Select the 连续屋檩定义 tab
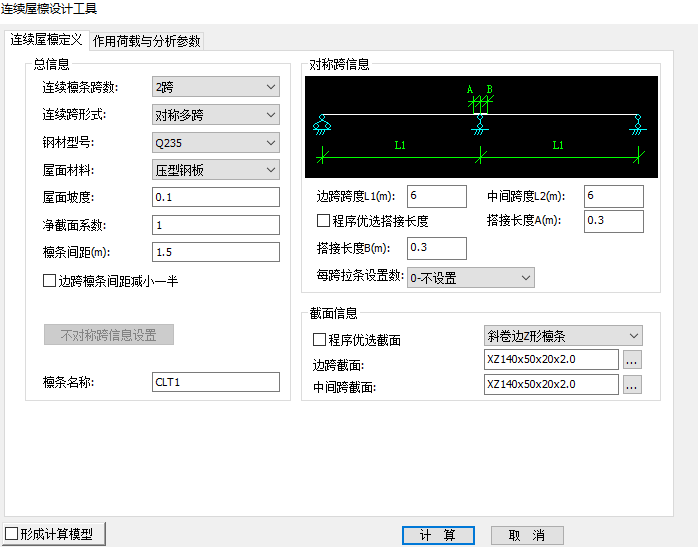This screenshot has height=547, width=698. (x=46, y=40)
